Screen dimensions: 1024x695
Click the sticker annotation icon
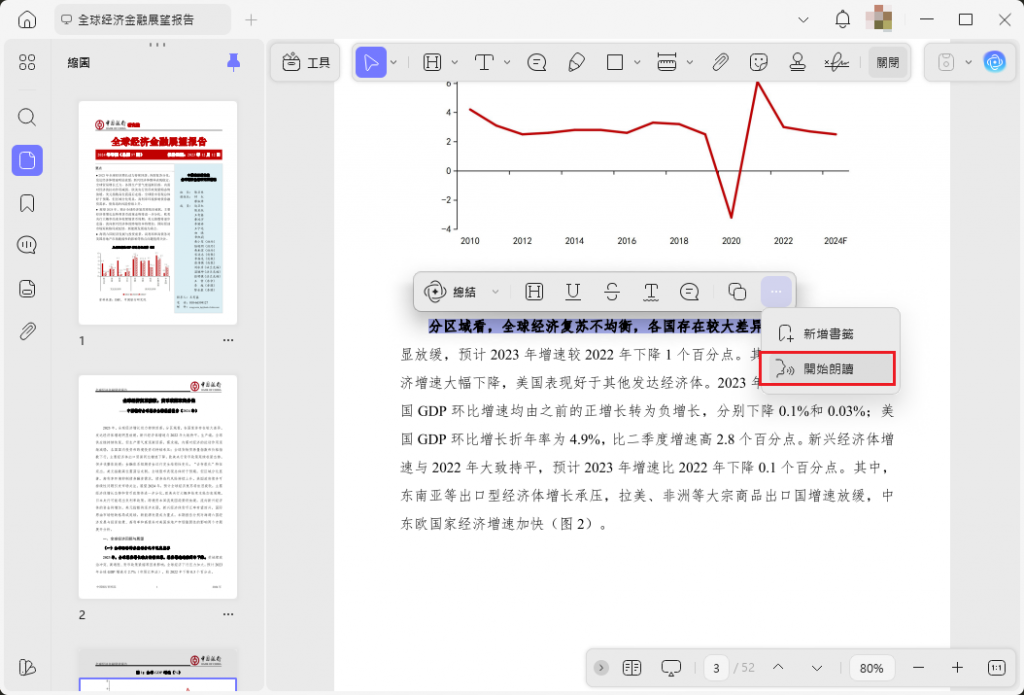point(758,61)
